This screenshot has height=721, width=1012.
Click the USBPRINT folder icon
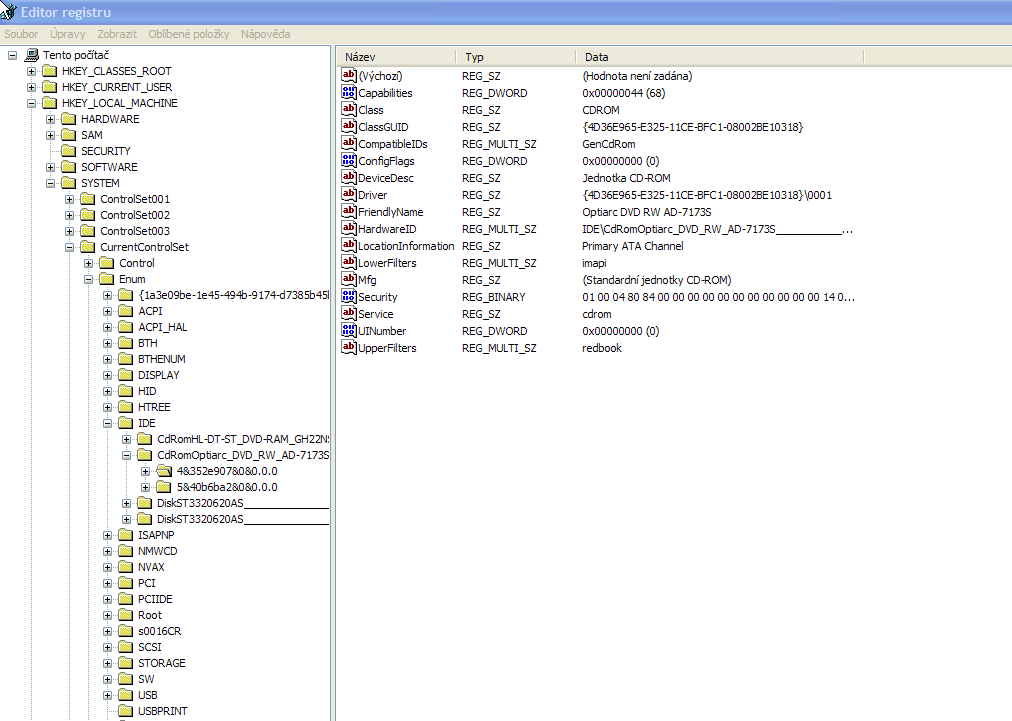(126, 711)
